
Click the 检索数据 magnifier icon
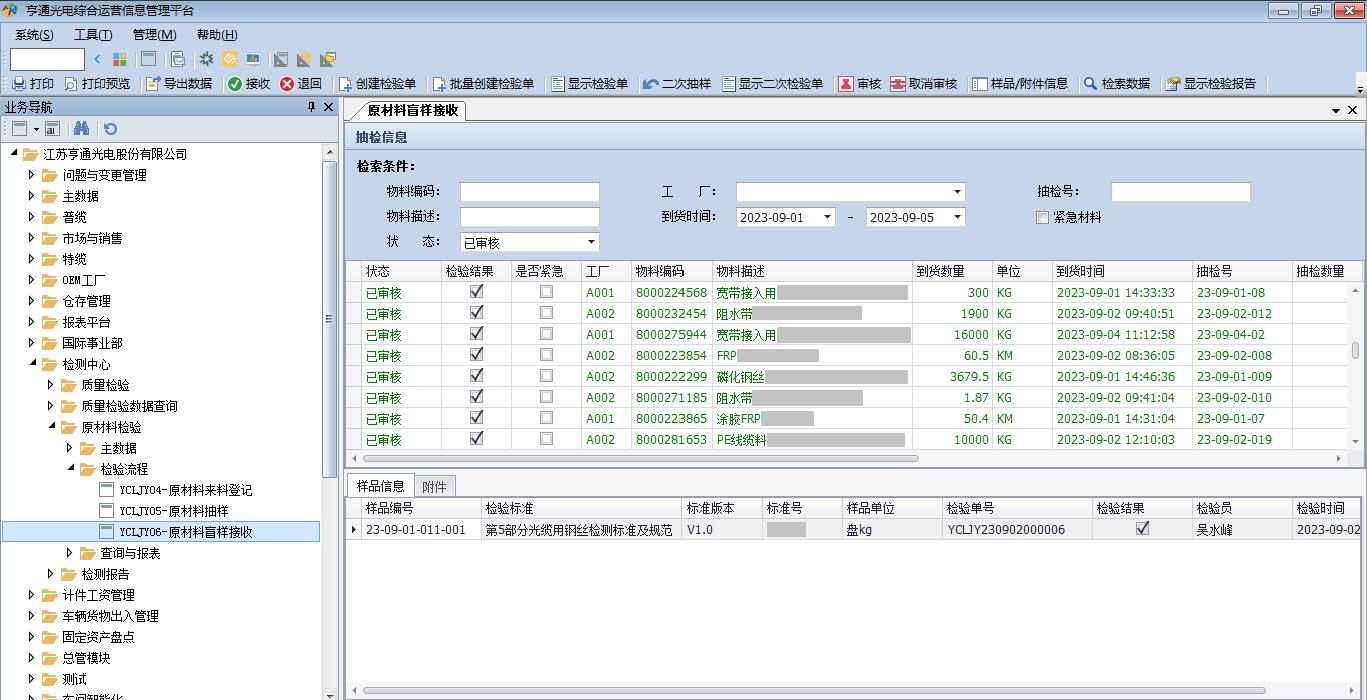pyautogui.click(x=1090, y=84)
